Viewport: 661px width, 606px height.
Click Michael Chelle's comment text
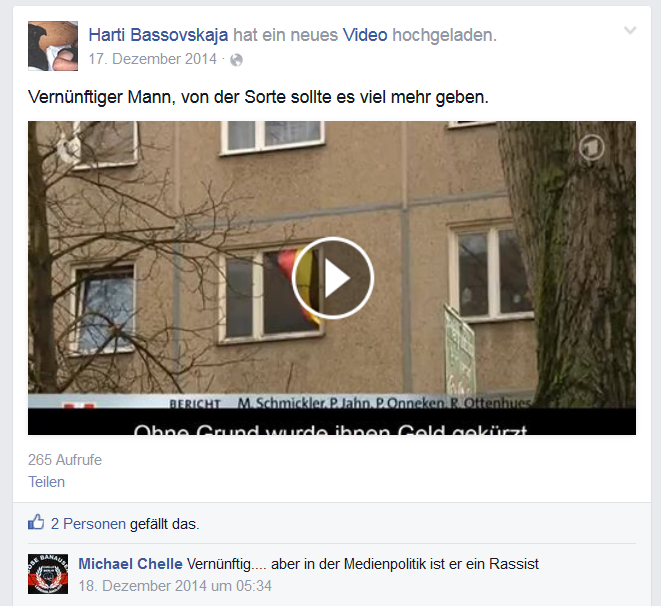pyautogui.click(x=363, y=564)
